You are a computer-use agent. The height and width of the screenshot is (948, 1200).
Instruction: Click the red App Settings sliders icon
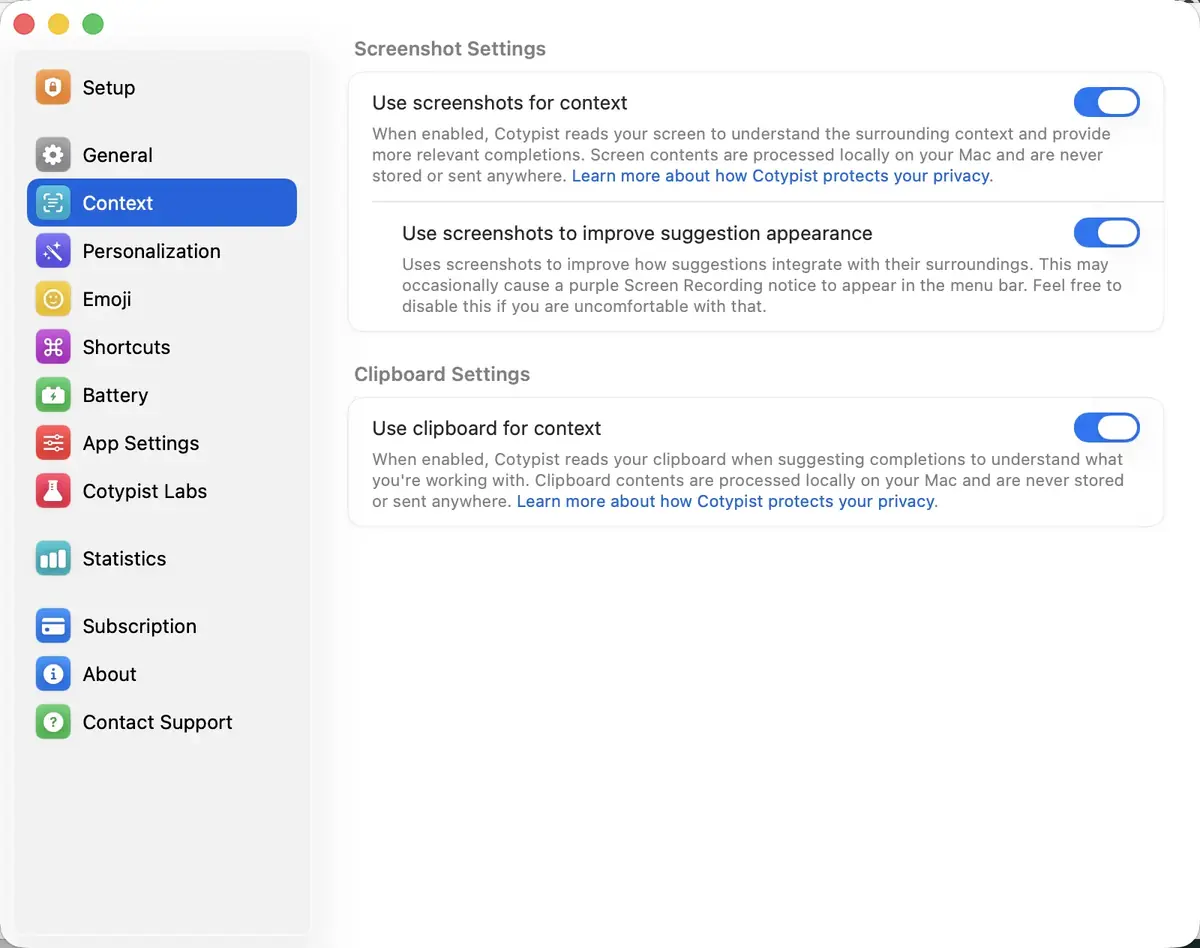point(53,443)
